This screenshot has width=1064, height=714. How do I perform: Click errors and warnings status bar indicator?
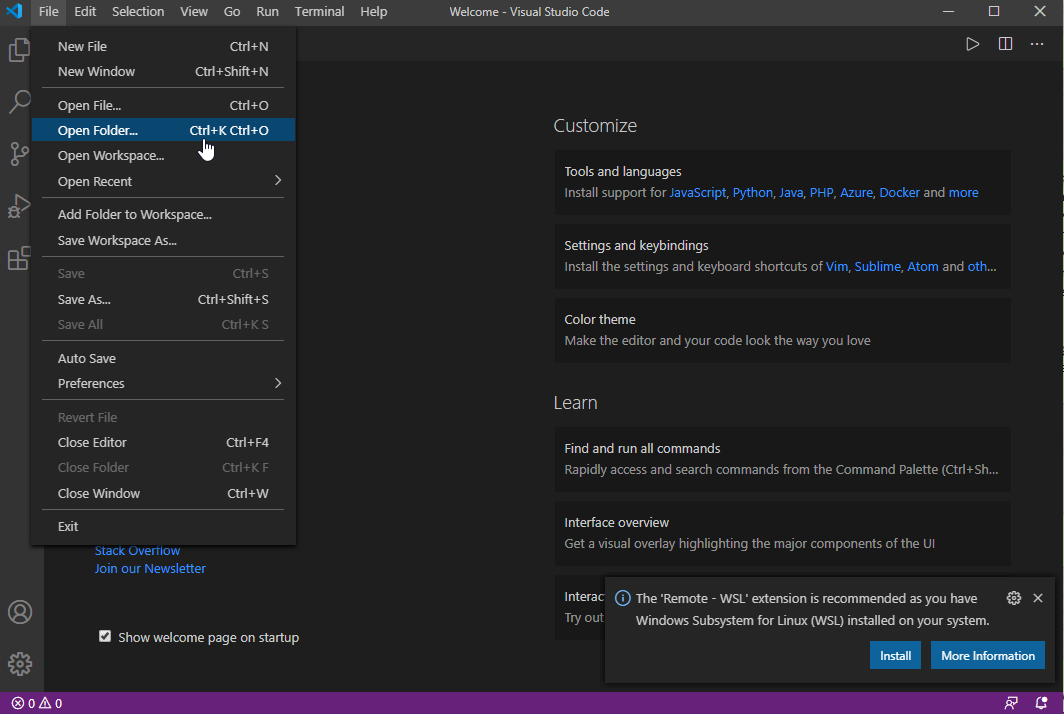click(x=37, y=703)
